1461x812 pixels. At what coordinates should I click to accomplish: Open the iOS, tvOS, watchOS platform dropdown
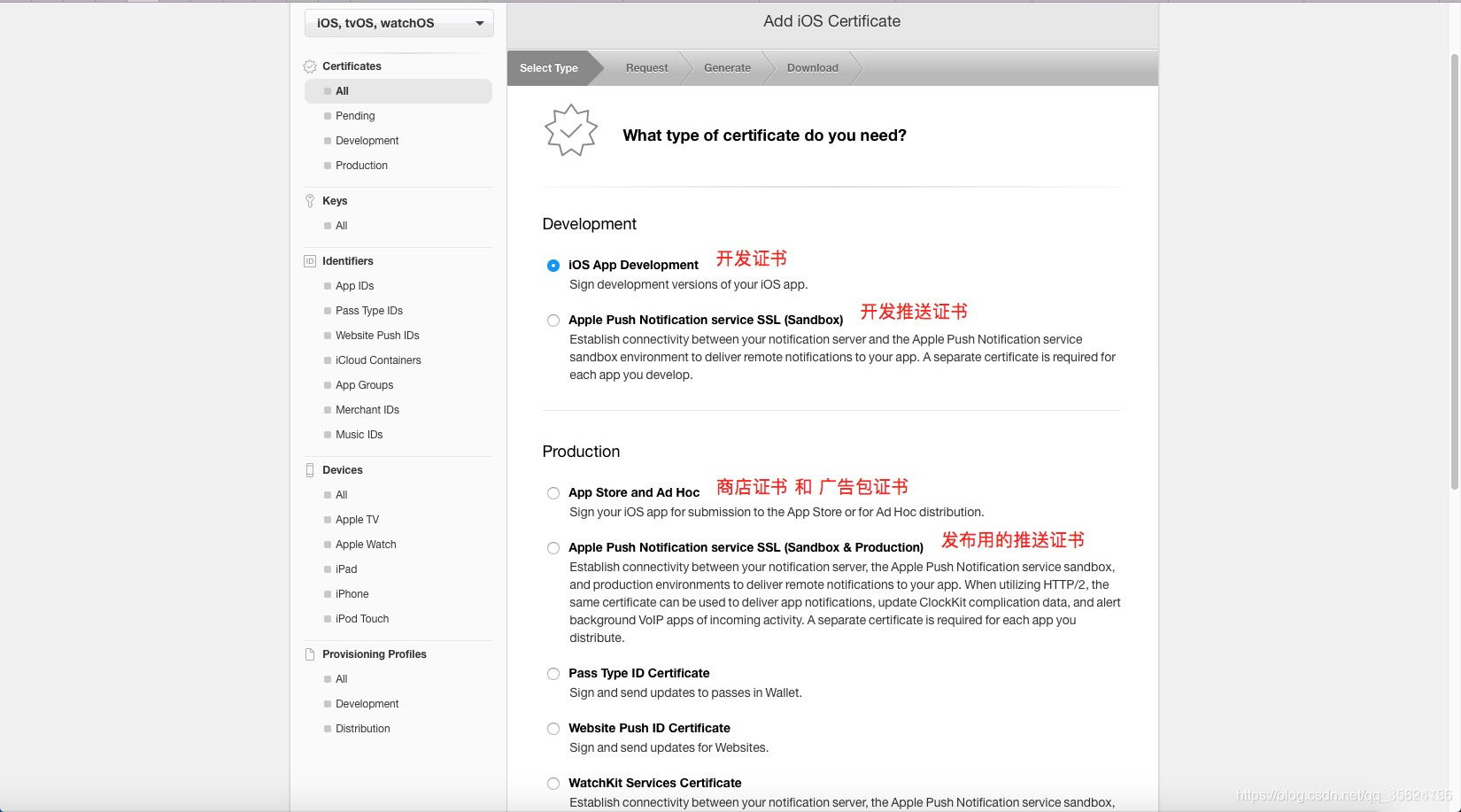[398, 23]
